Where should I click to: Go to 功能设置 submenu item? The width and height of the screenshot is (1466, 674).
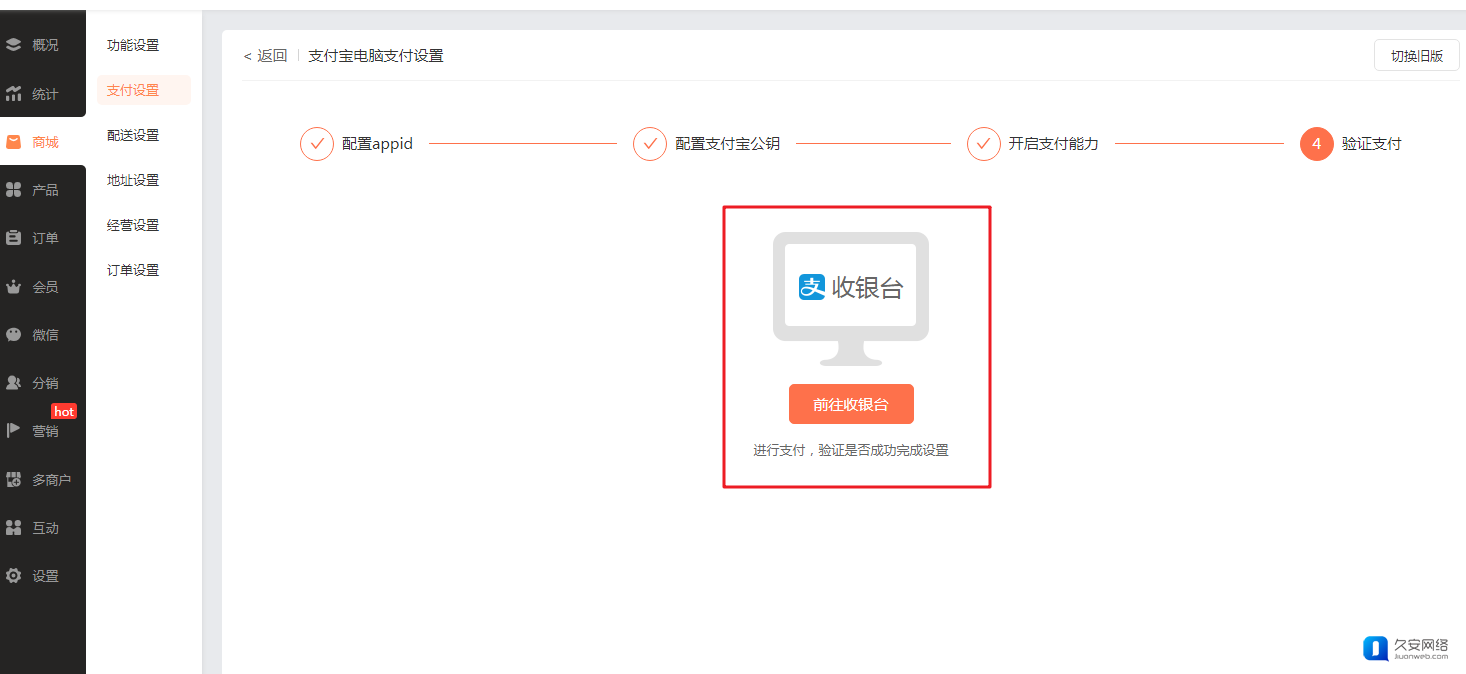click(x=133, y=45)
